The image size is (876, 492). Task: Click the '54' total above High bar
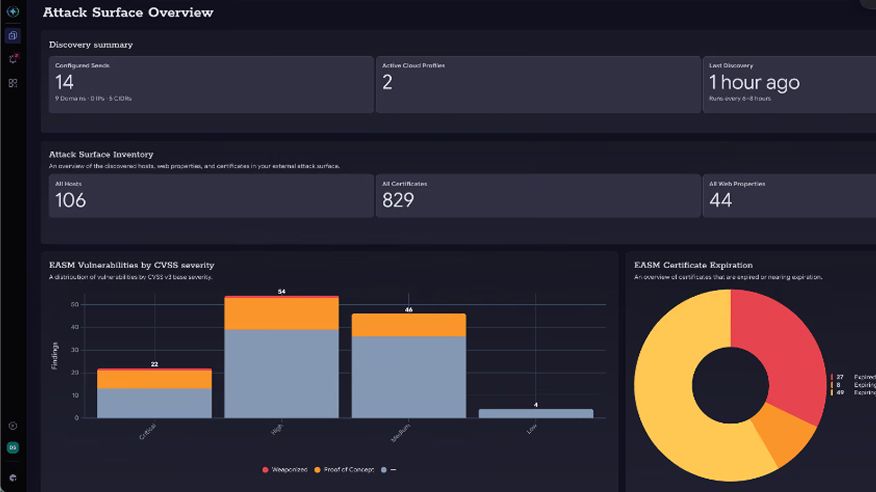pyautogui.click(x=282, y=292)
